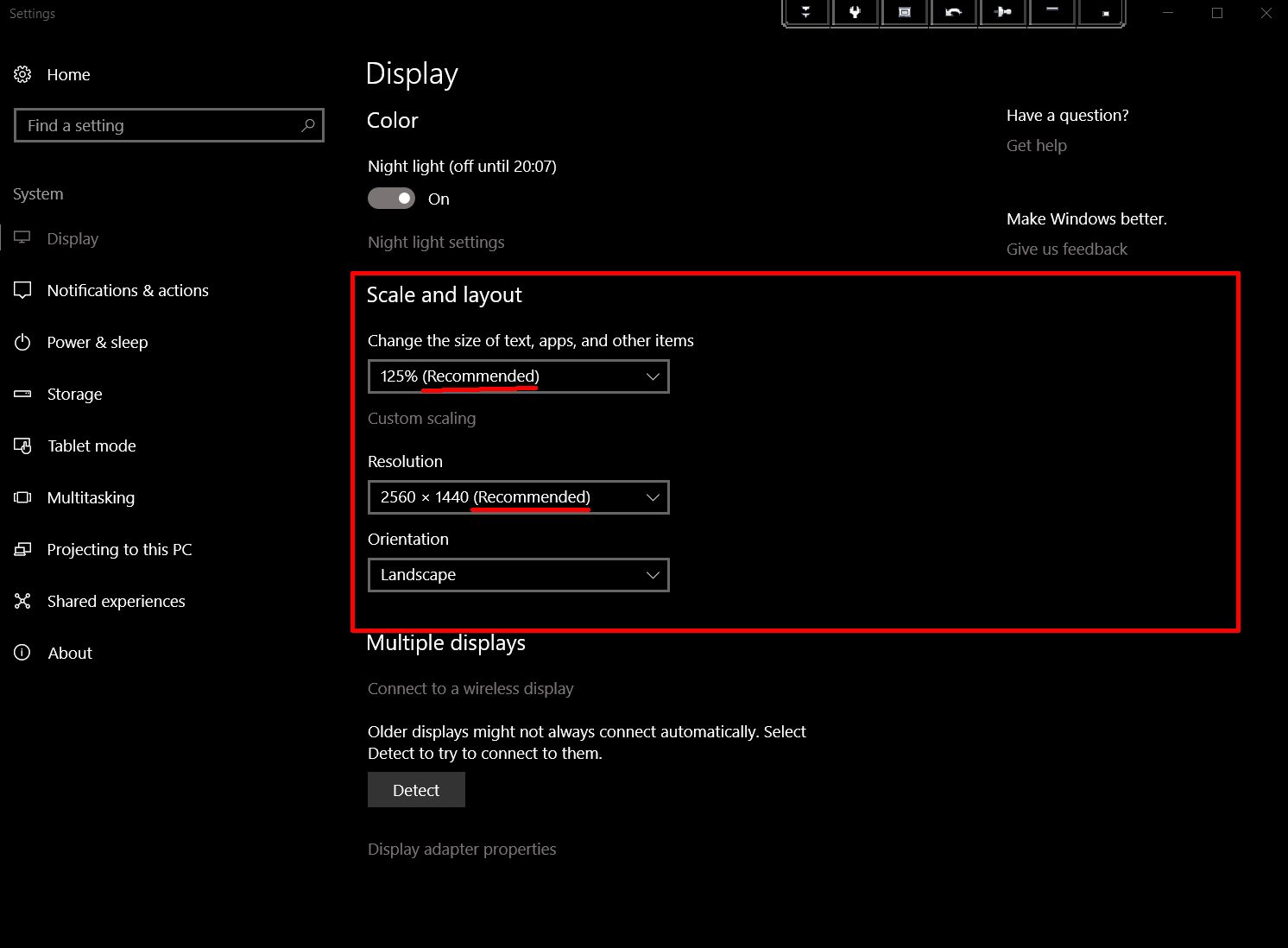Image resolution: width=1288 pixels, height=948 pixels.
Task: Open Custom scaling link
Action: pos(421,419)
